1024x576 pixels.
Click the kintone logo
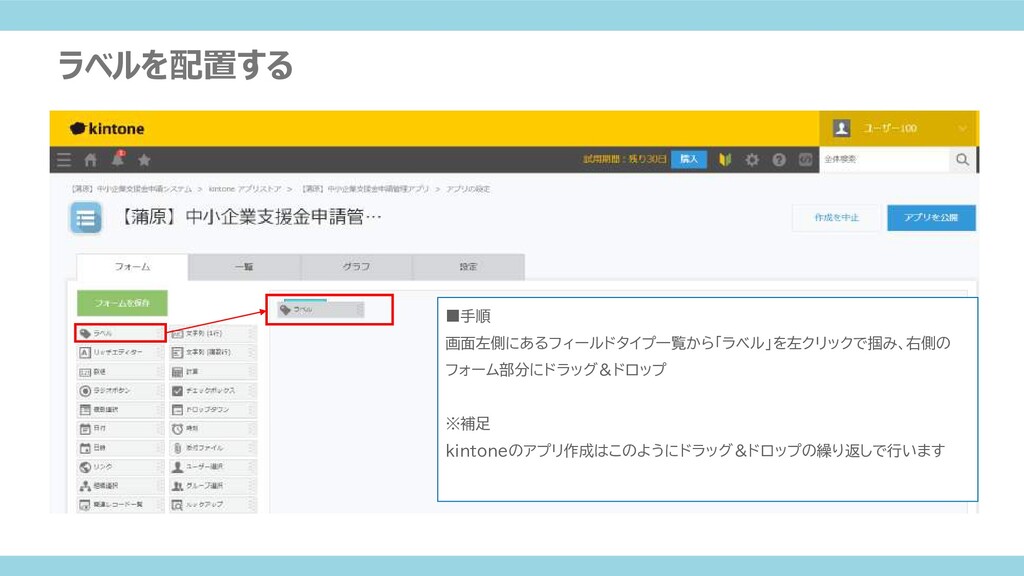coord(107,129)
